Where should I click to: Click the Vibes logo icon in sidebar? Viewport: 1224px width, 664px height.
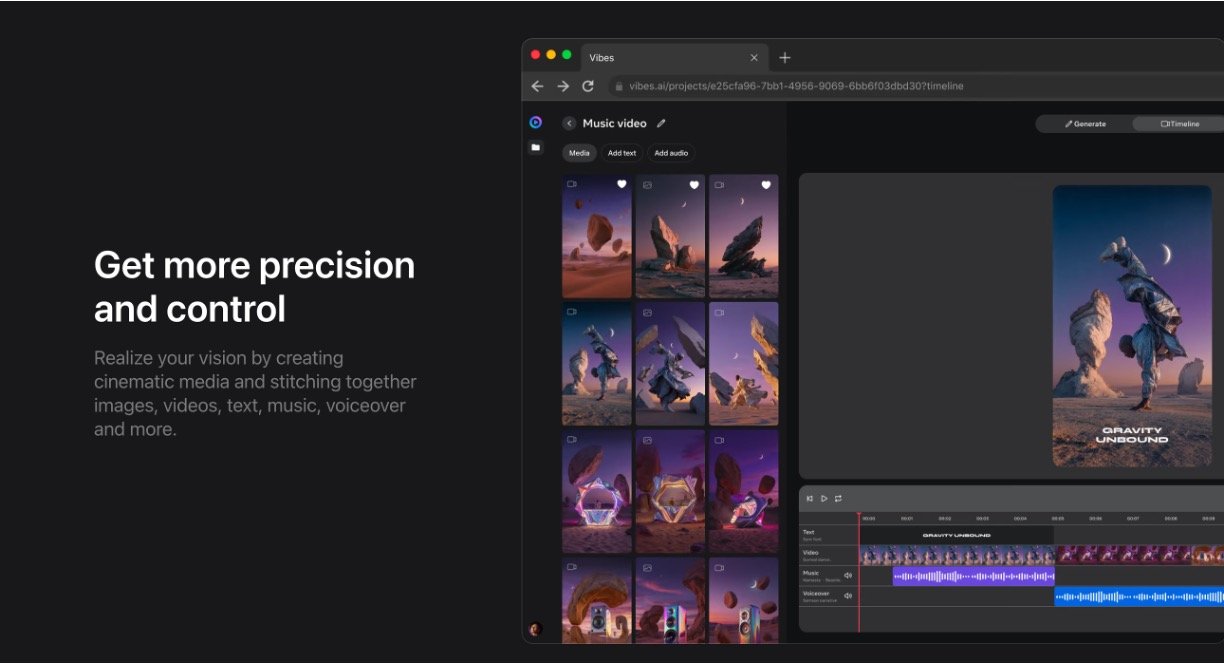click(535, 123)
